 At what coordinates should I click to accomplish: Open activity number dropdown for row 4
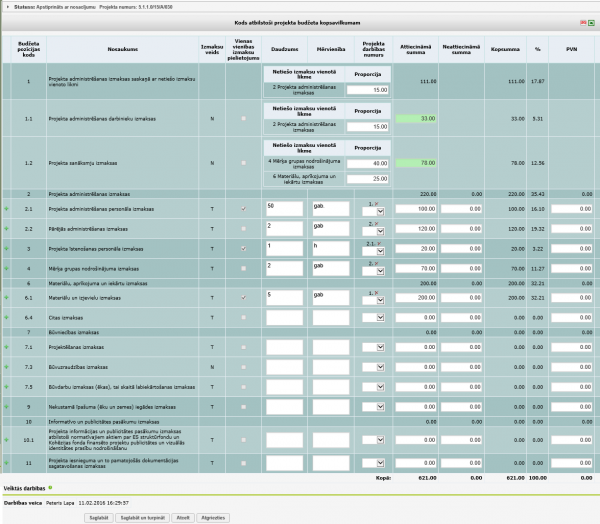tap(373, 268)
